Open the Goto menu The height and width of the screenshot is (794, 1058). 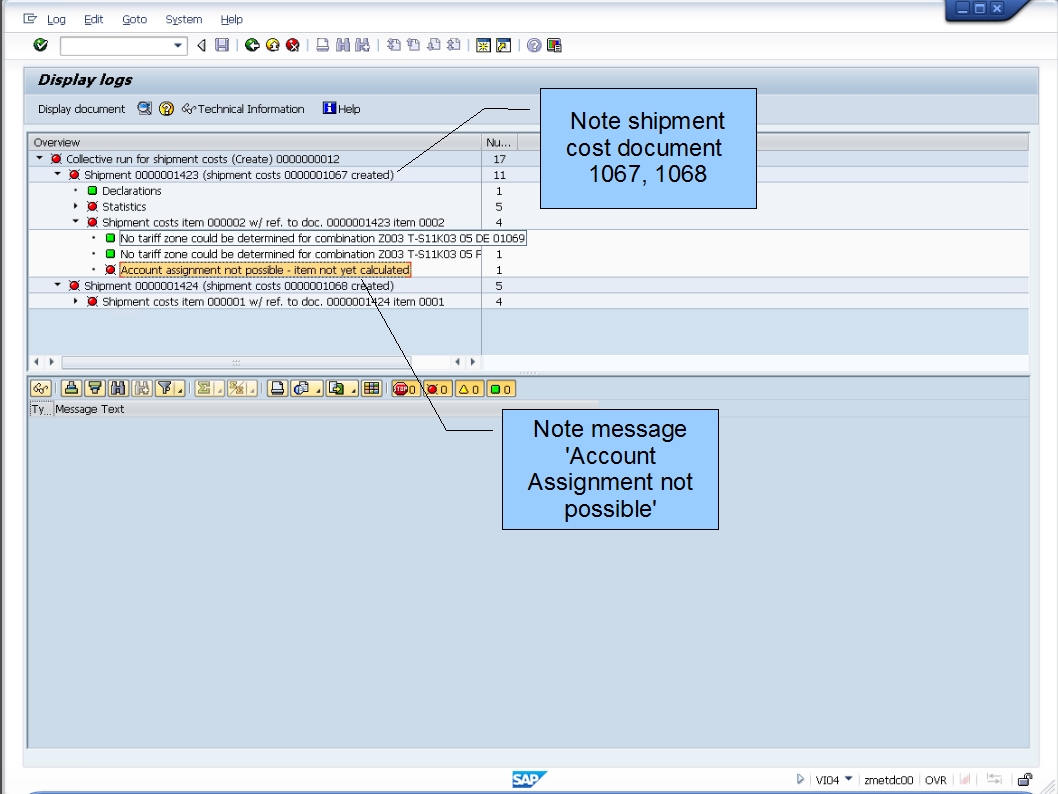click(x=134, y=19)
